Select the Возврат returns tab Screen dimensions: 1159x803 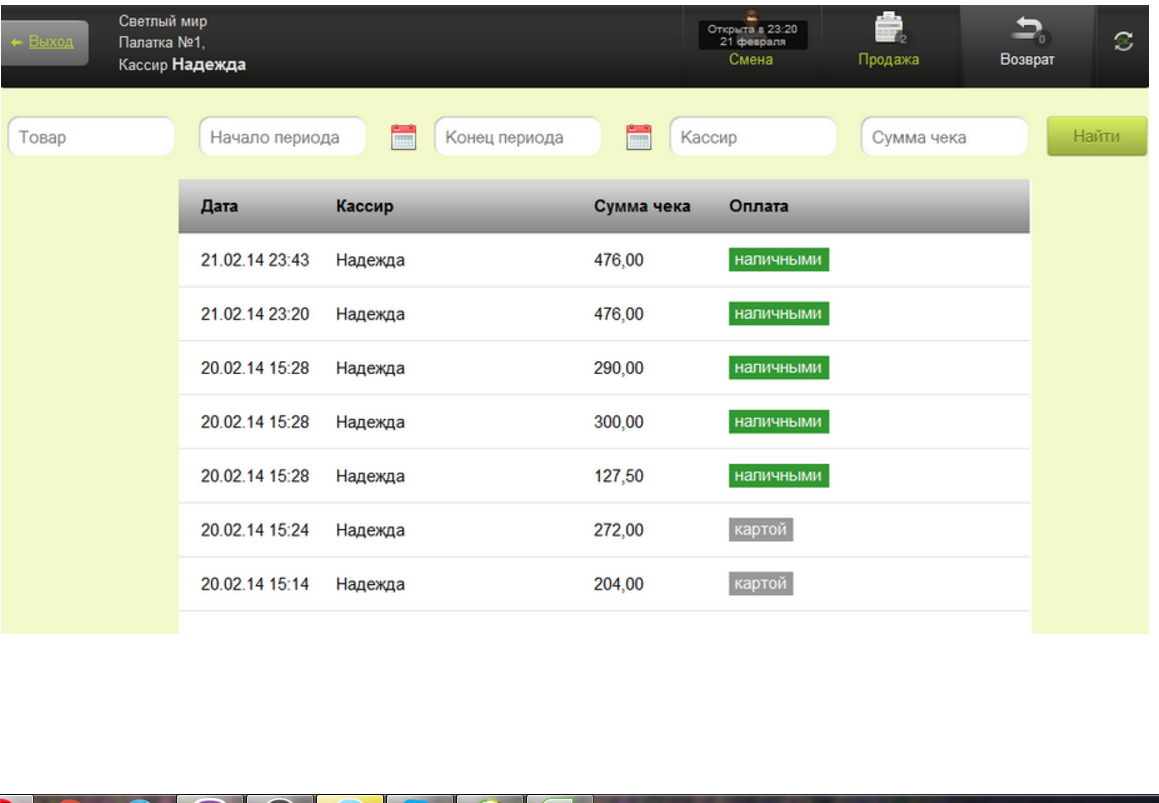(x=1027, y=44)
